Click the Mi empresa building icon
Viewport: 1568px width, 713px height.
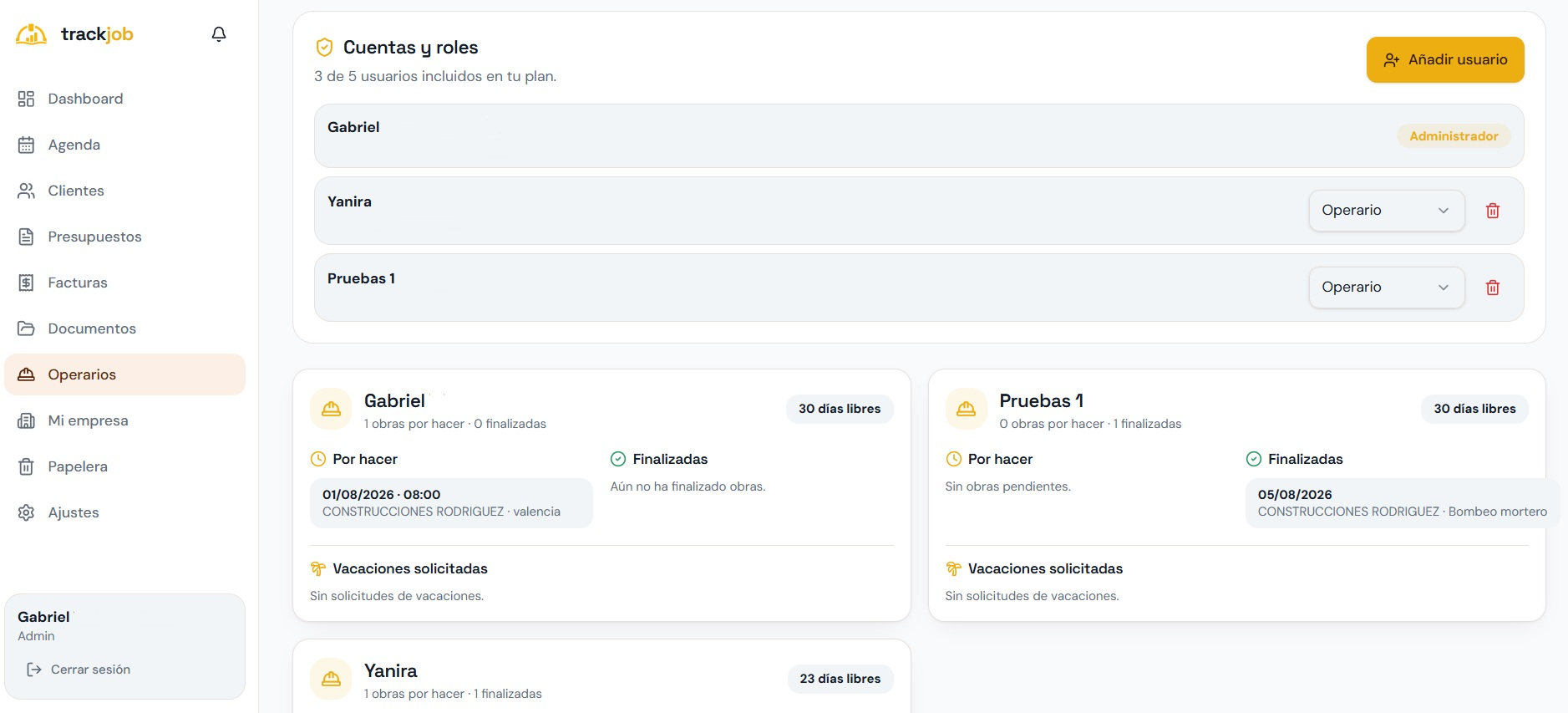pyautogui.click(x=26, y=420)
